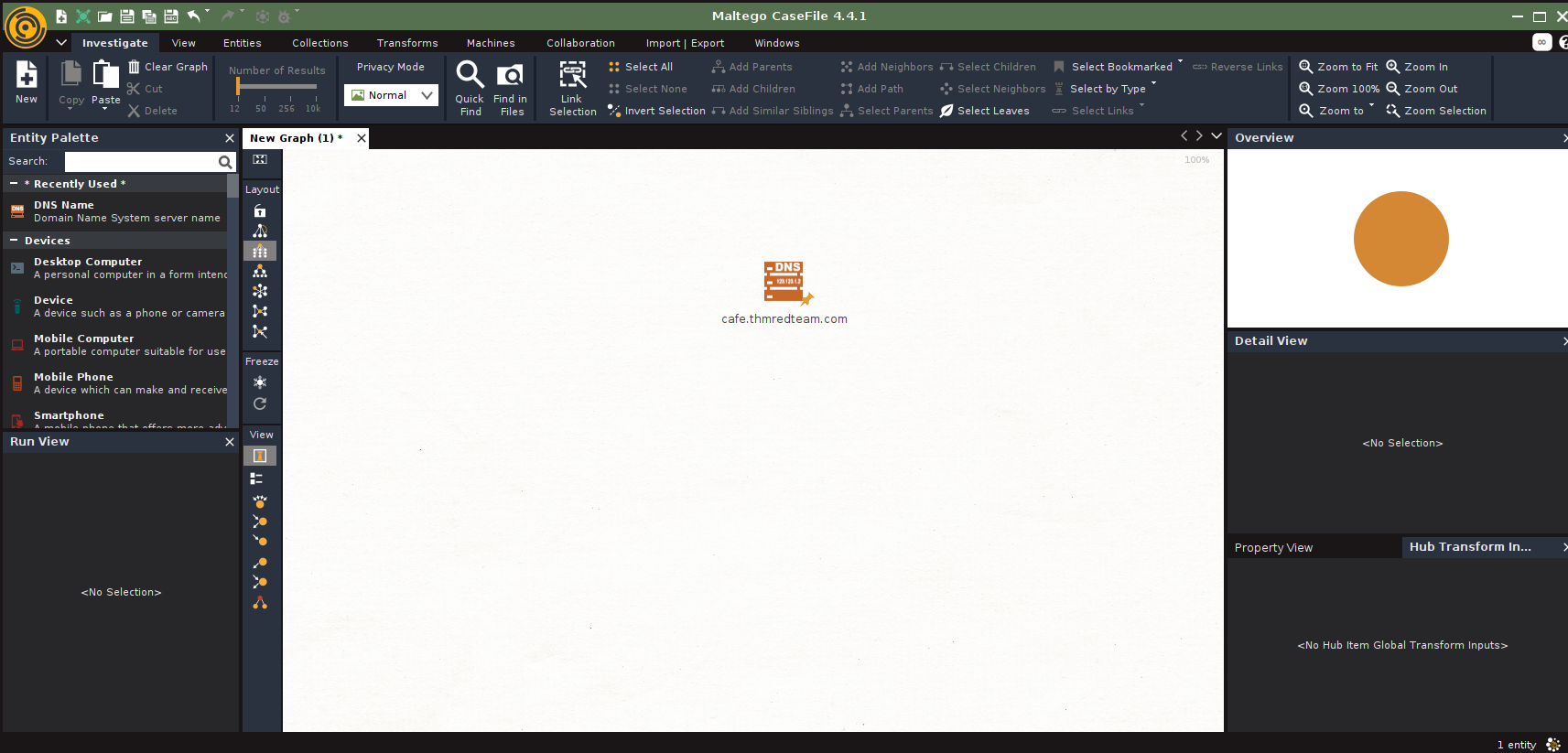Select the circular layout mode

coord(260,291)
